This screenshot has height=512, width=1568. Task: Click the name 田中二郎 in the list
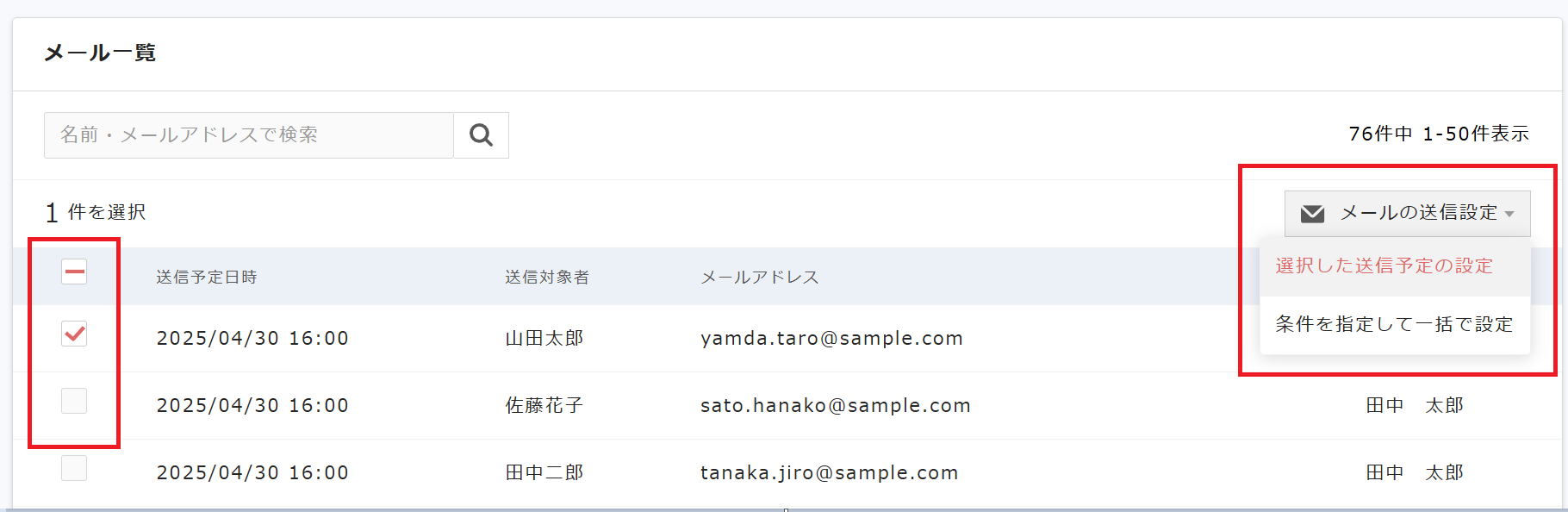click(x=544, y=473)
